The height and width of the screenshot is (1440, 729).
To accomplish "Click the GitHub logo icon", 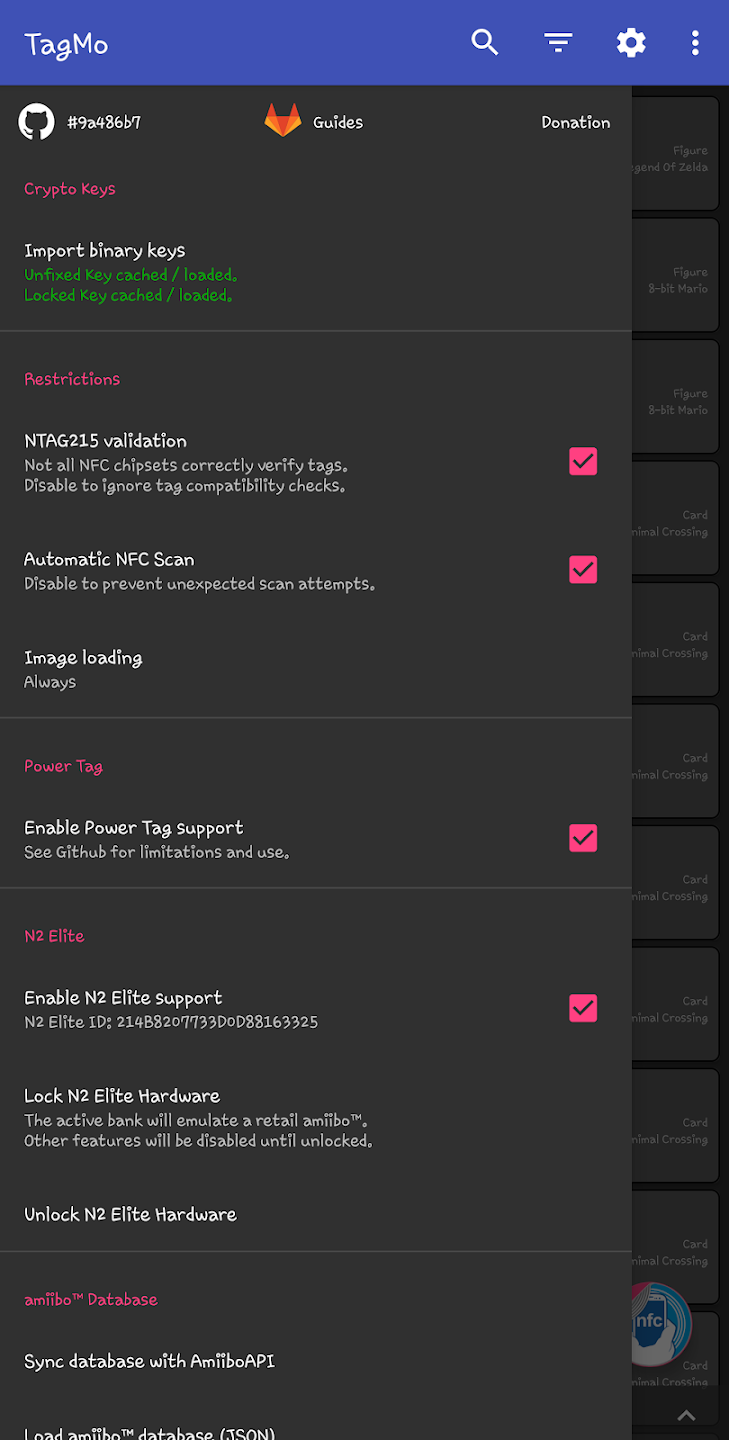I will [x=37, y=122].
